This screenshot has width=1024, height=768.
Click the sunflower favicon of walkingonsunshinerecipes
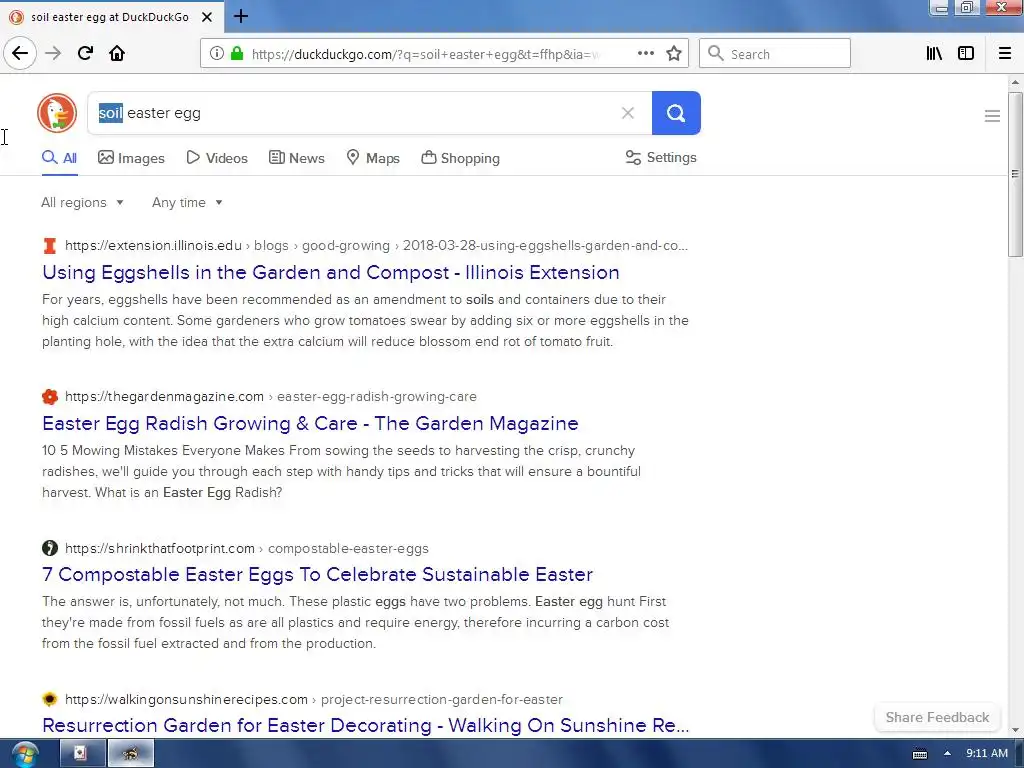[50, 699]
